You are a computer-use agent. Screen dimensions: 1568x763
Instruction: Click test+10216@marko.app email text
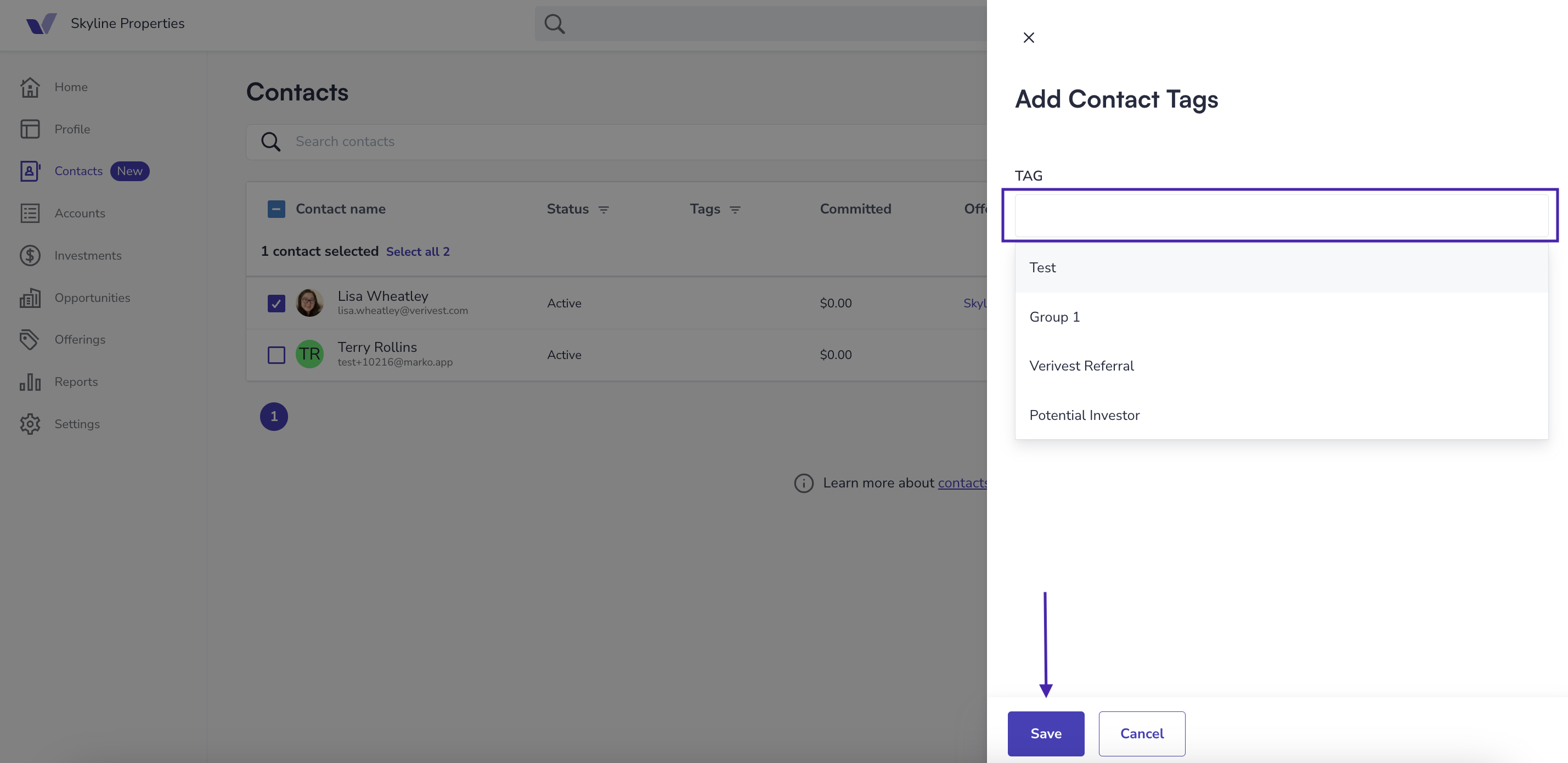[x=395, y=362]
